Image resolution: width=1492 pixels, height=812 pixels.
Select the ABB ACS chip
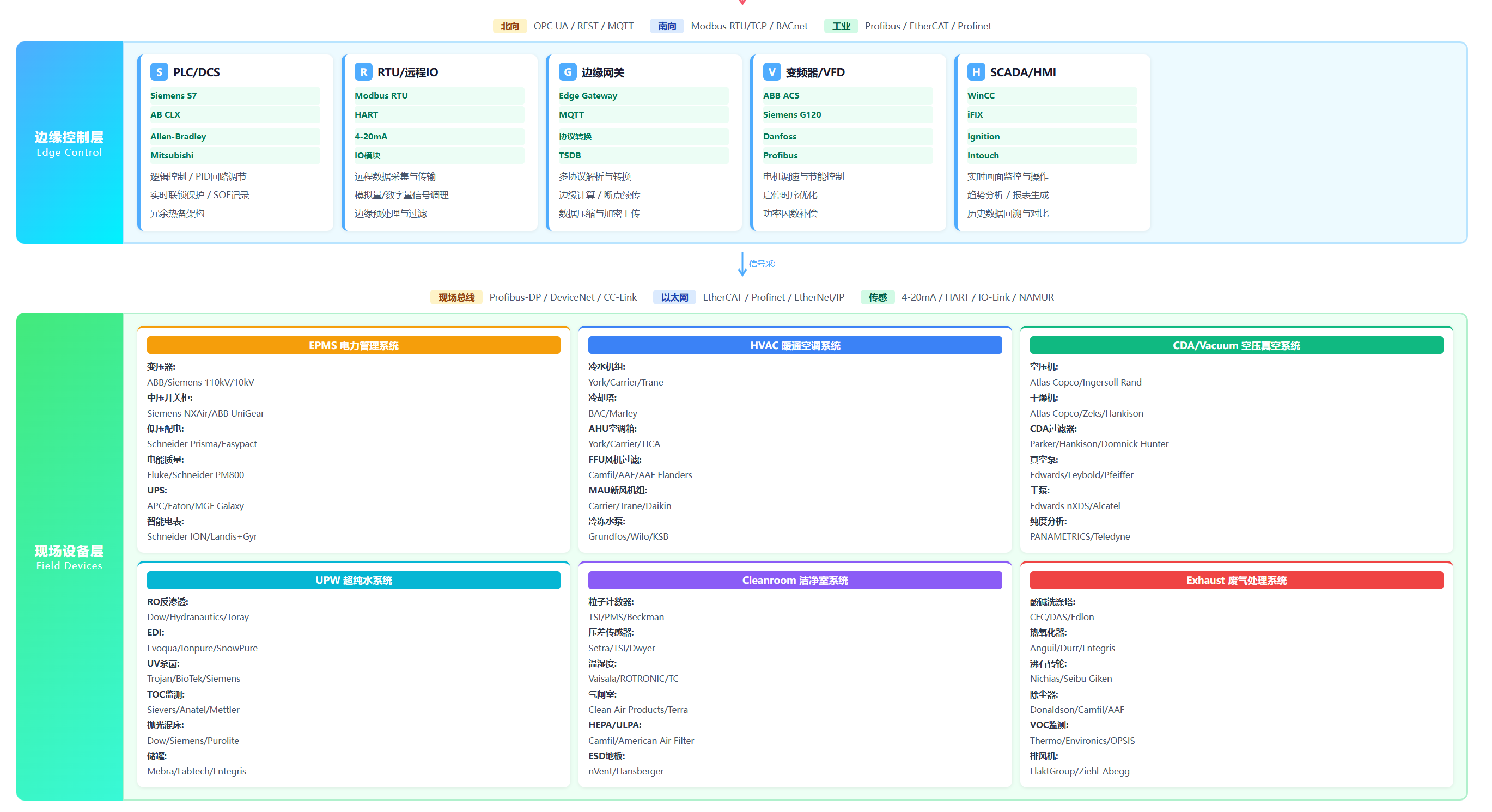[848, 95]
